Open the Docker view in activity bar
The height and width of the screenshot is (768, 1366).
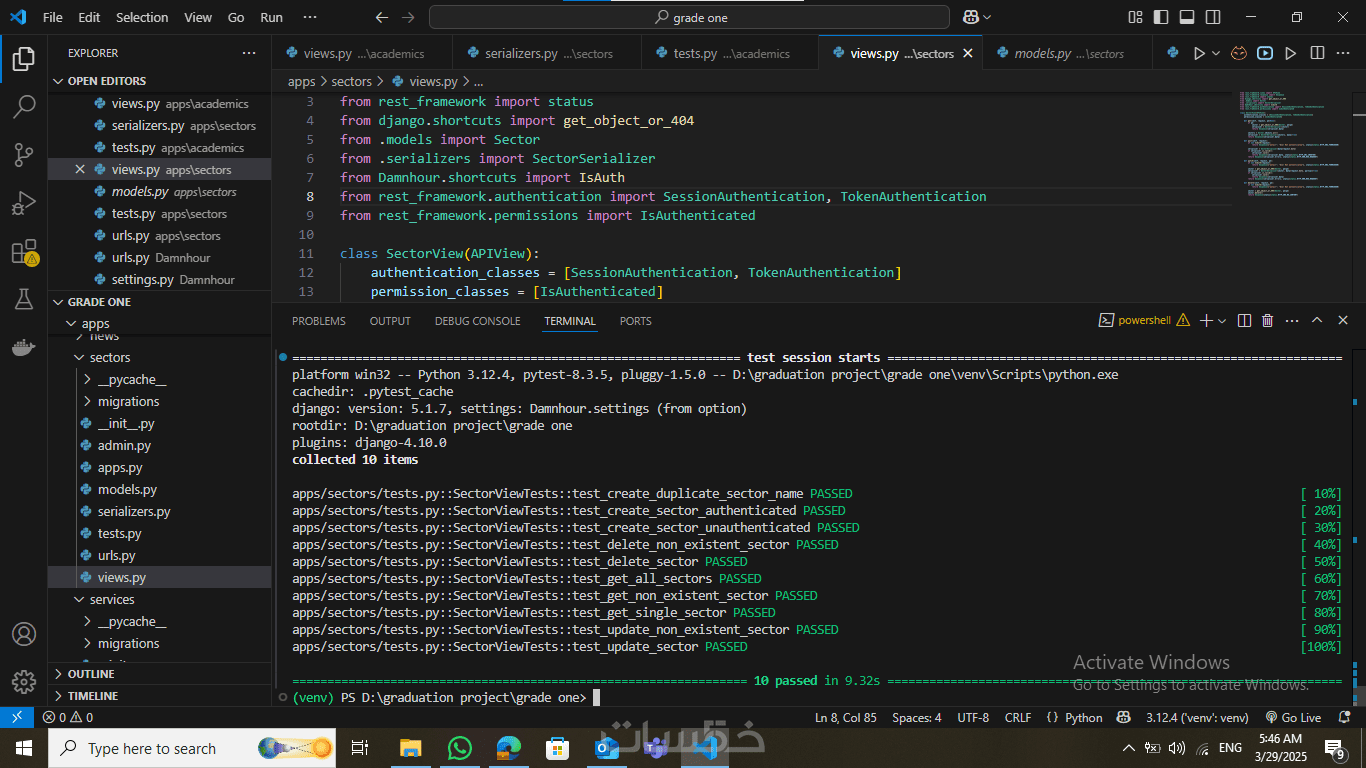(24, 348)
